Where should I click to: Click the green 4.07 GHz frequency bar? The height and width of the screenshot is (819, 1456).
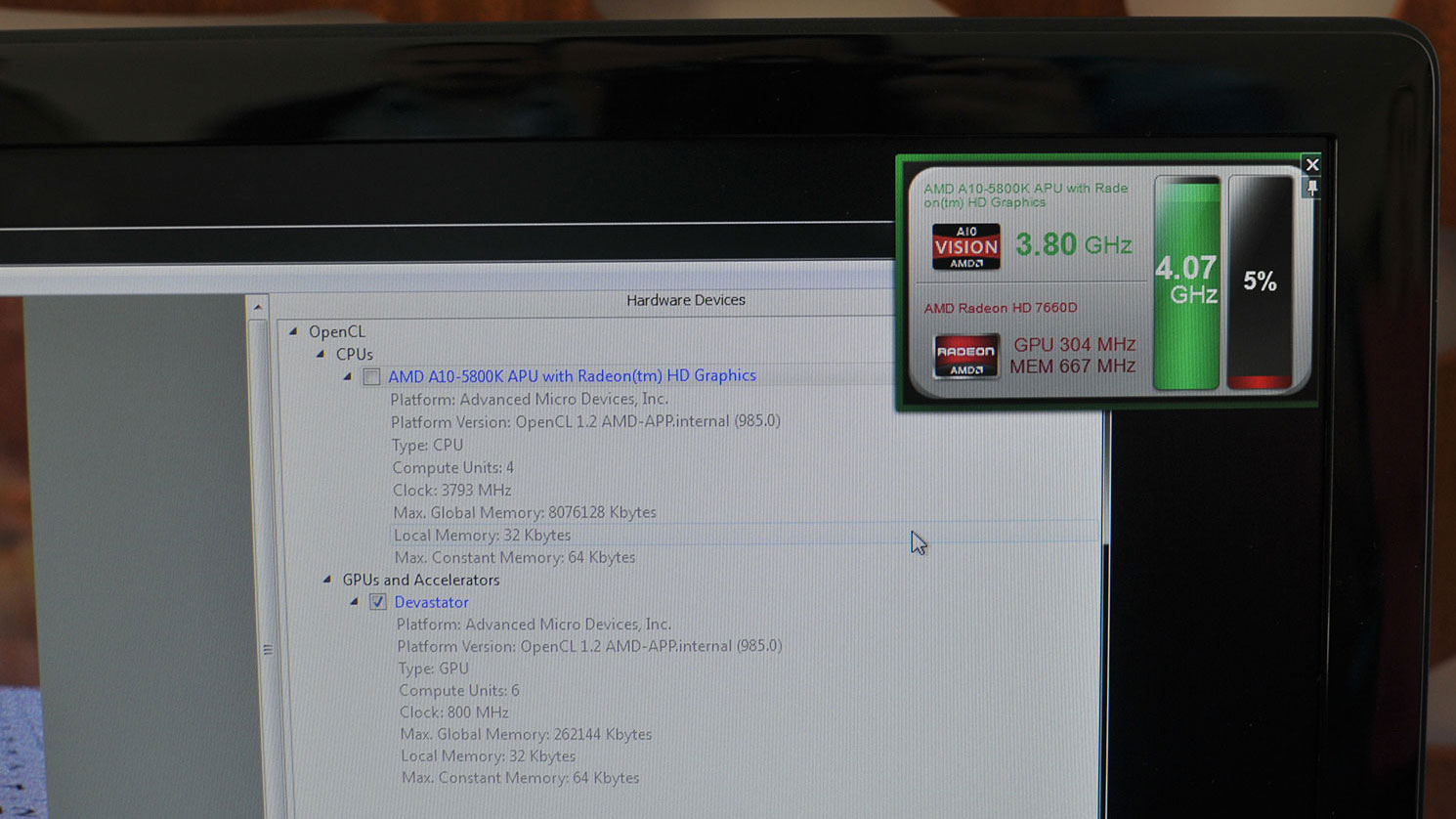(x=1186, y=282)
